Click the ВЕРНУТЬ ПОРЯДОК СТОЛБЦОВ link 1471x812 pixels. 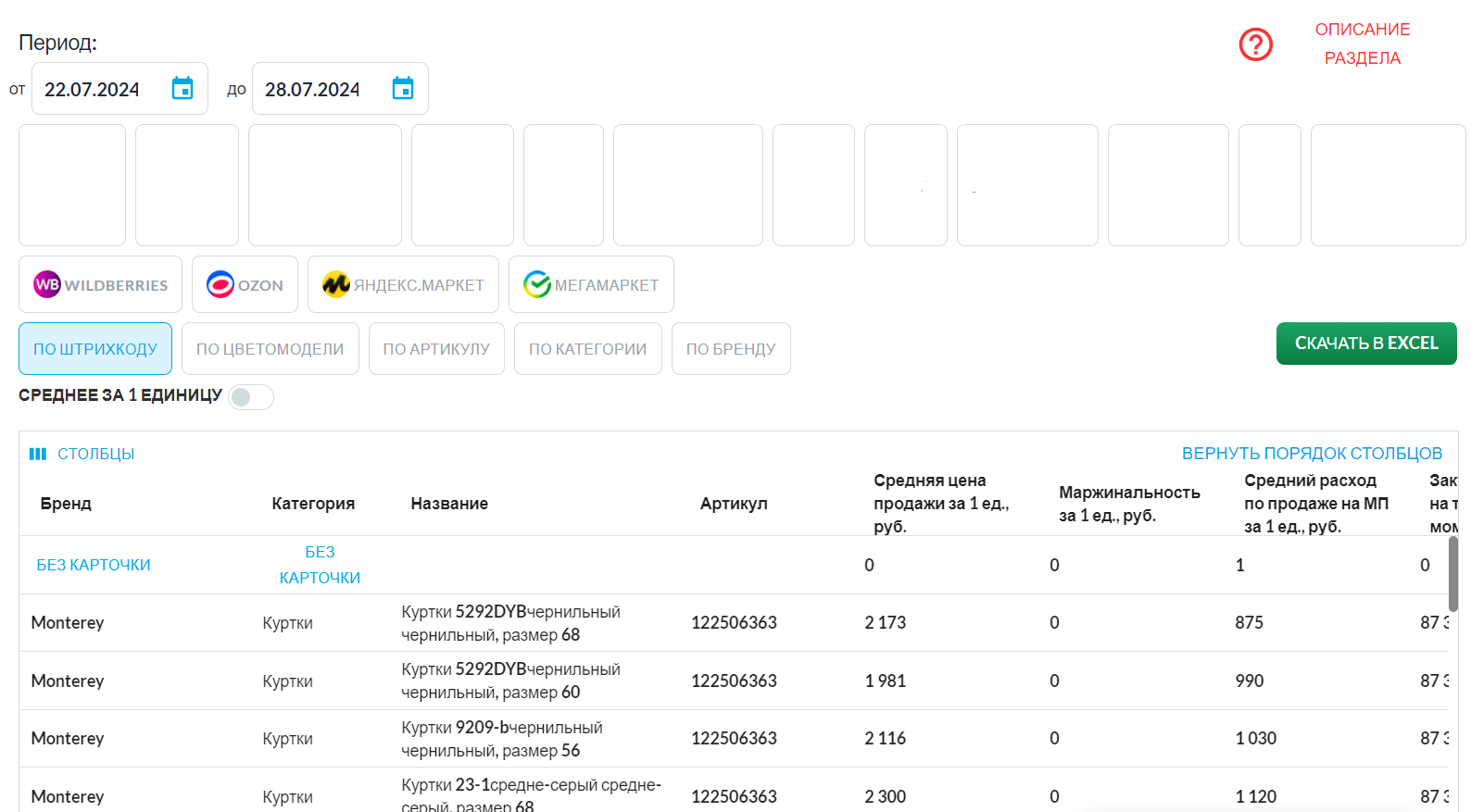(x=1312, y=454)
